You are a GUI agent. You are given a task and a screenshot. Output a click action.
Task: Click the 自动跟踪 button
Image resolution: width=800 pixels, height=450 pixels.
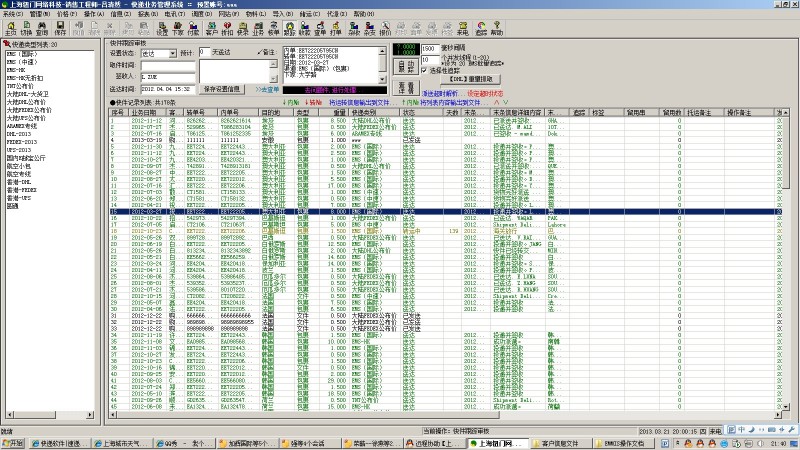(x=406, y=67)
